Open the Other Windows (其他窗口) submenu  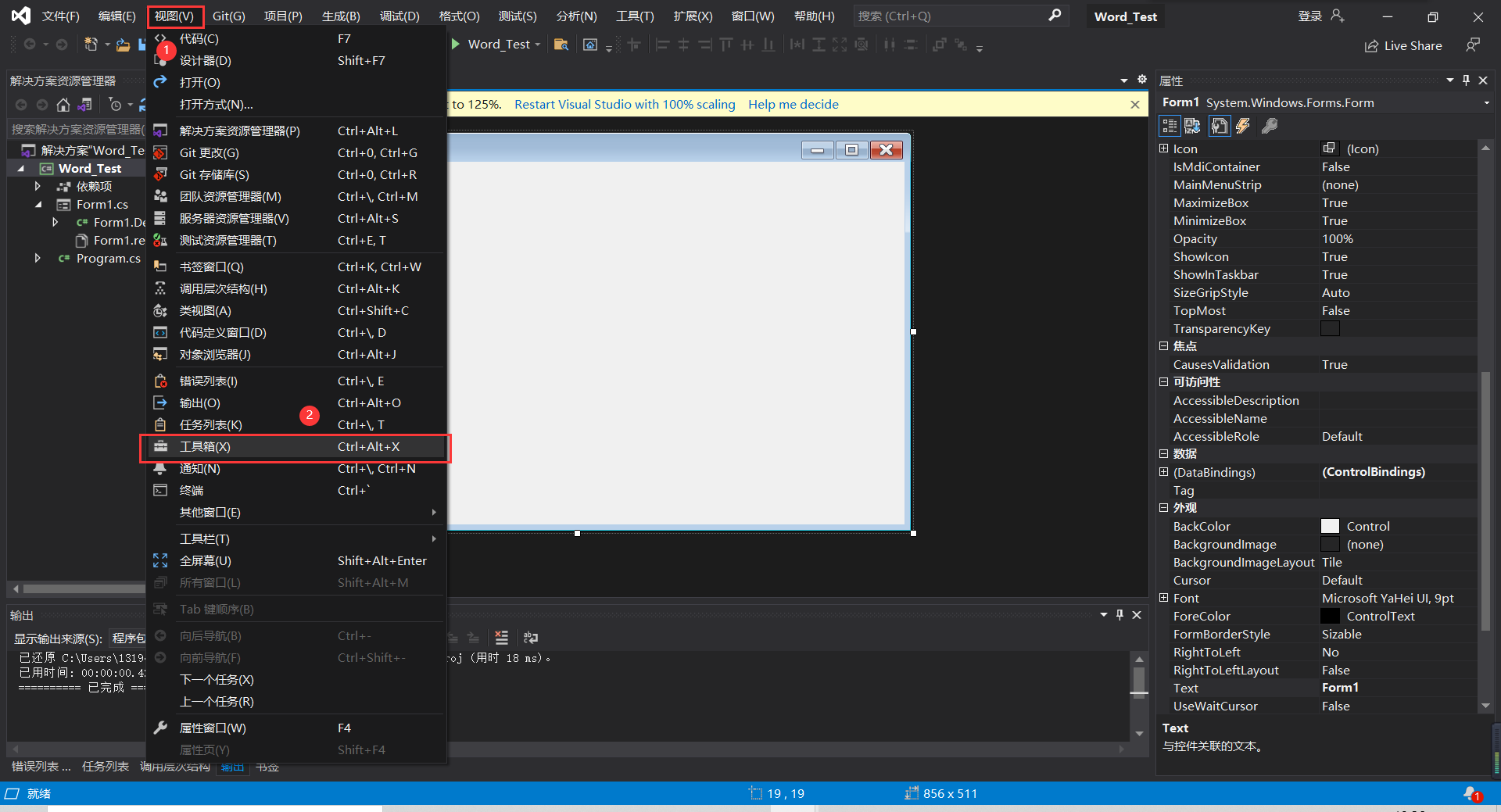296,513
